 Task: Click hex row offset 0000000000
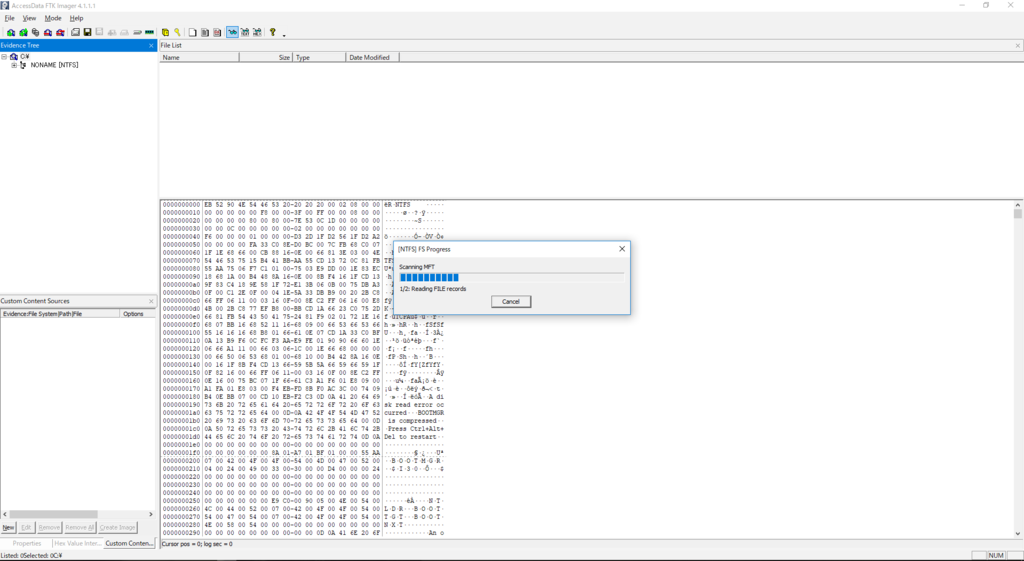(182, 205)
